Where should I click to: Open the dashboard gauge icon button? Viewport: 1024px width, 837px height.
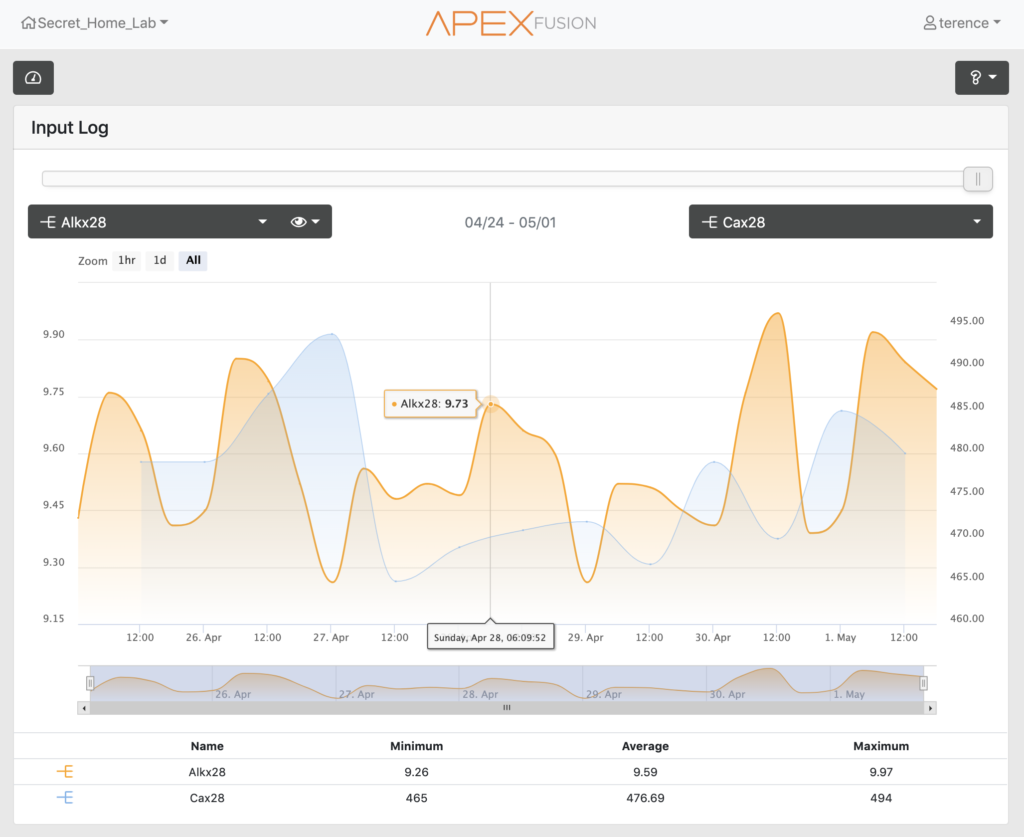click(33, 78)
